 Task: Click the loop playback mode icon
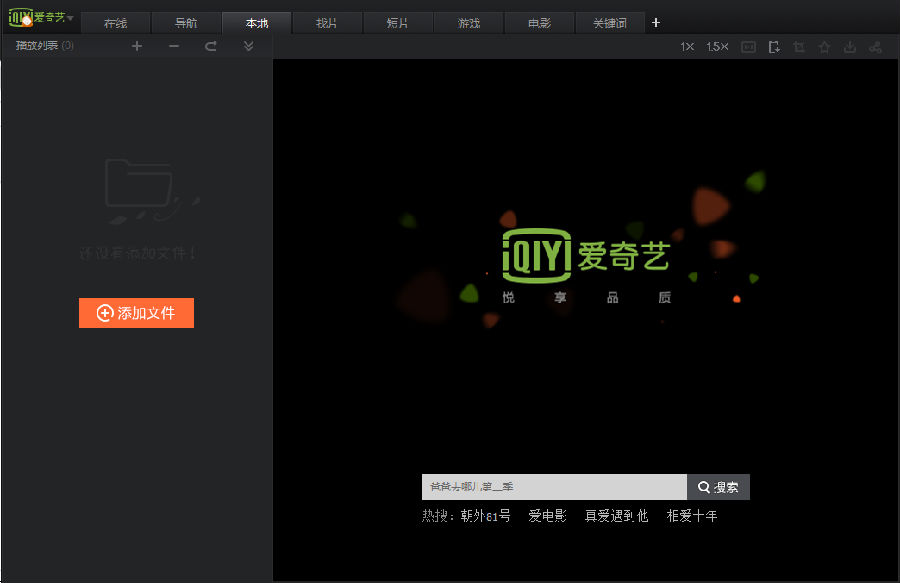point(211,46)
